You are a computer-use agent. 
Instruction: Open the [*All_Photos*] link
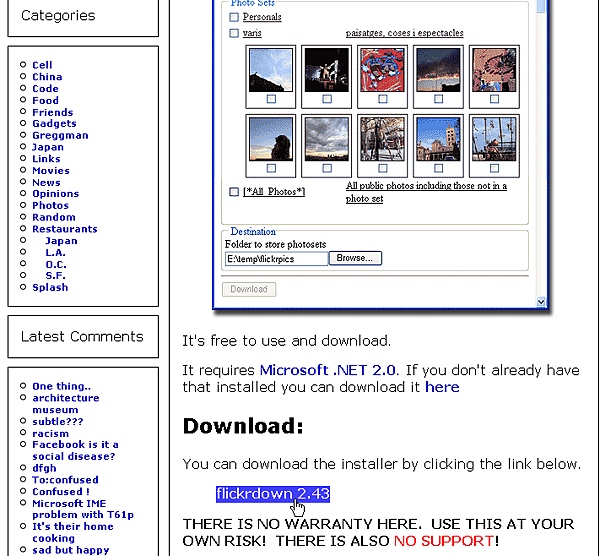(x=274, y=192)
